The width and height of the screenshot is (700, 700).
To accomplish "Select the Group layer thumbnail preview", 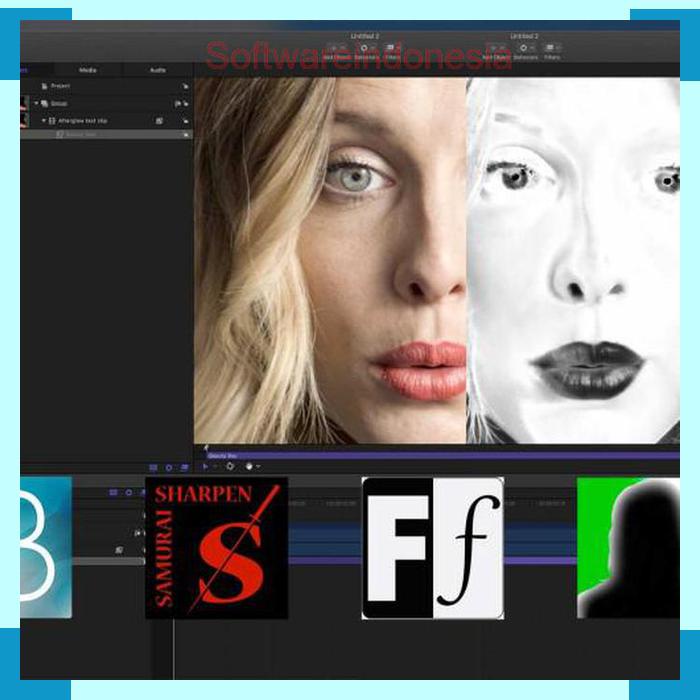I will coord(25,103).
